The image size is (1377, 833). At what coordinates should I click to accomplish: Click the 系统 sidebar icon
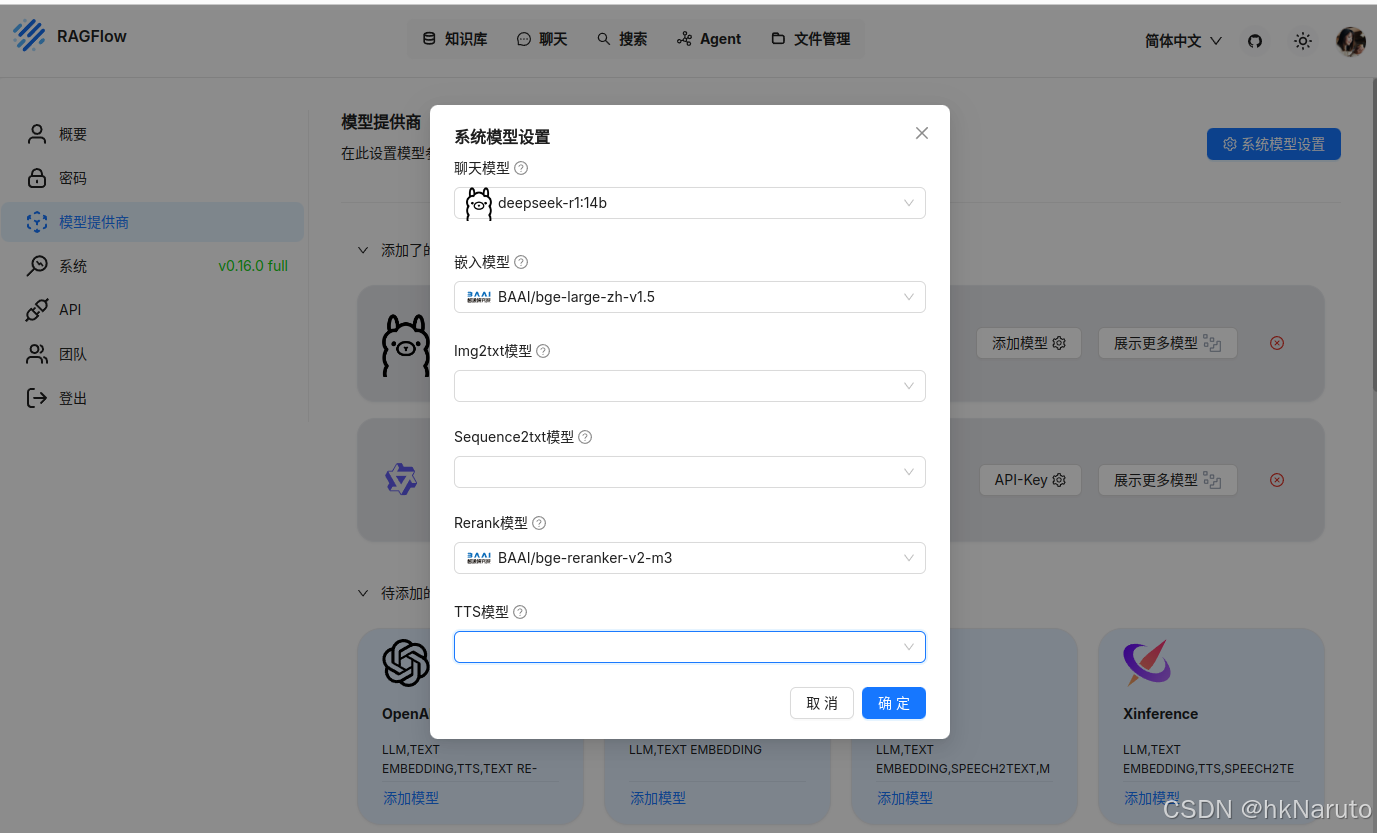37,266
